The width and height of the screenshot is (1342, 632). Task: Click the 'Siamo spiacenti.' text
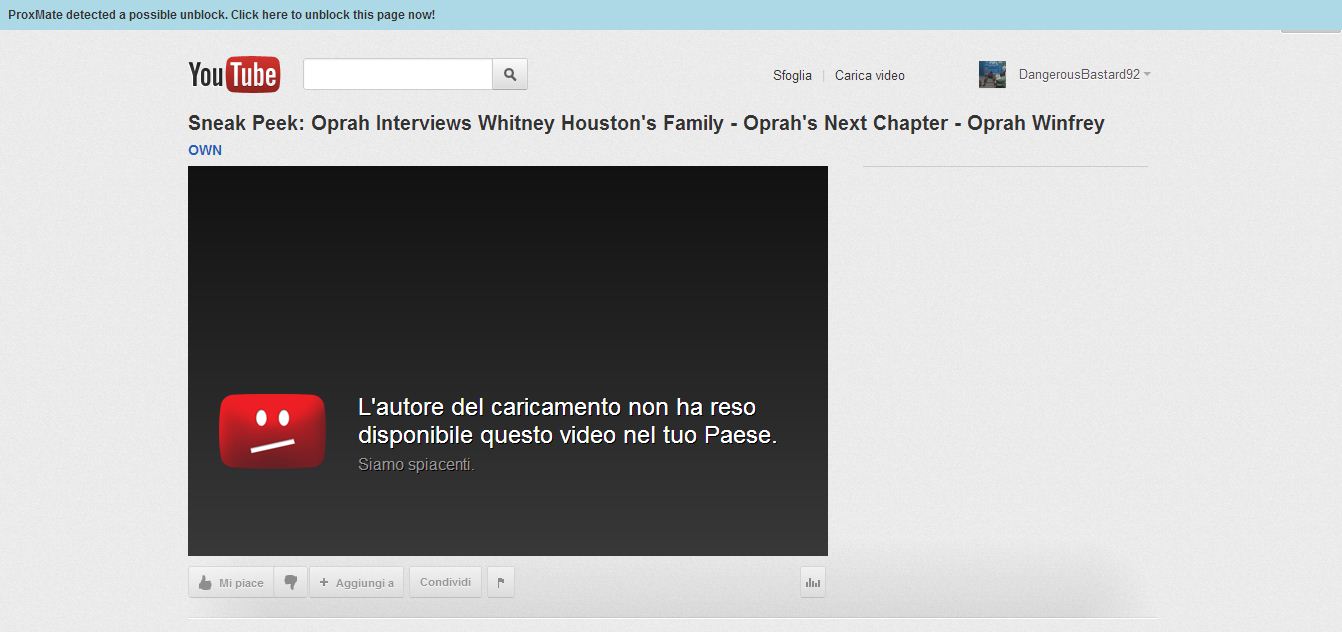[416, 465]
